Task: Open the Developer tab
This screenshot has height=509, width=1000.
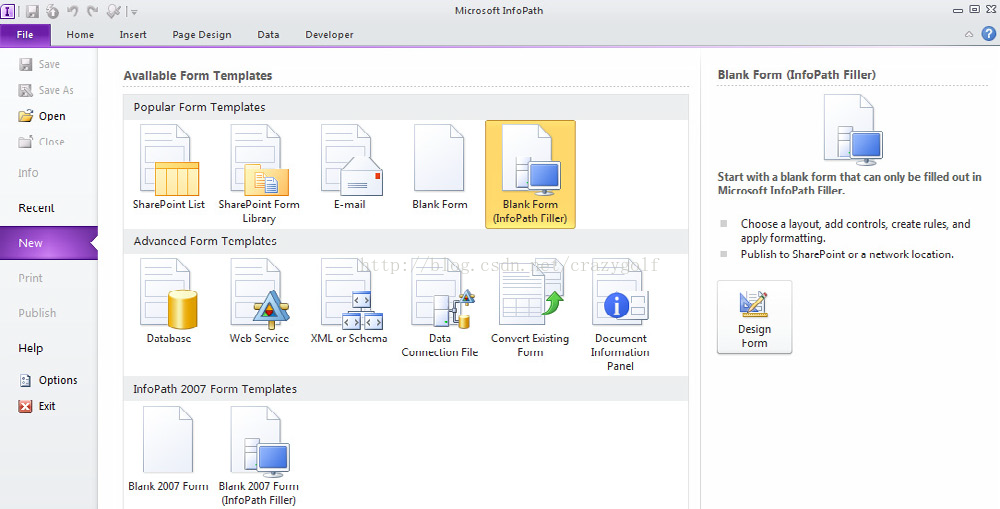Action: pos(329,34)
